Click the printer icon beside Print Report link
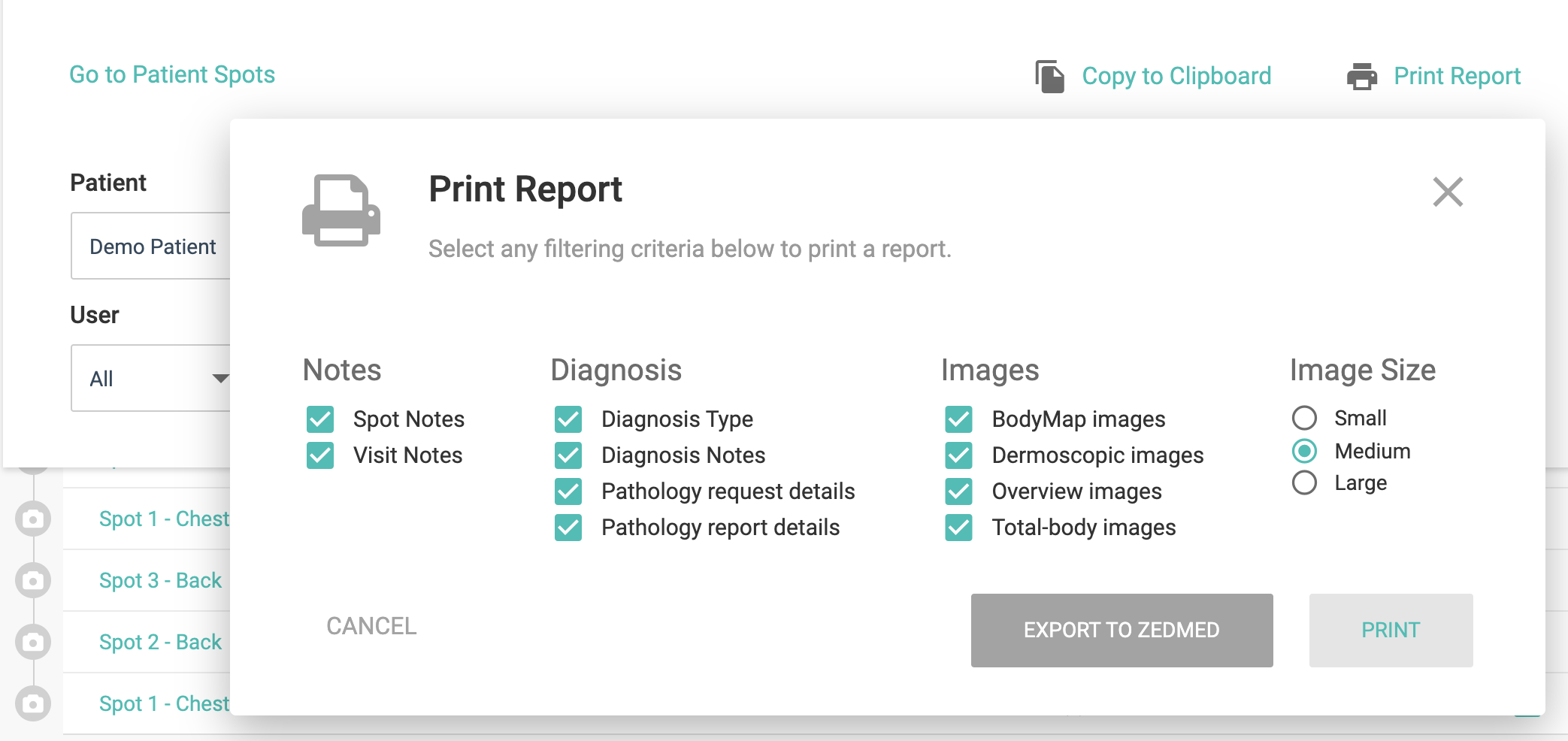The height and width of the screenshot is (741, 1568). point(1361,77)
